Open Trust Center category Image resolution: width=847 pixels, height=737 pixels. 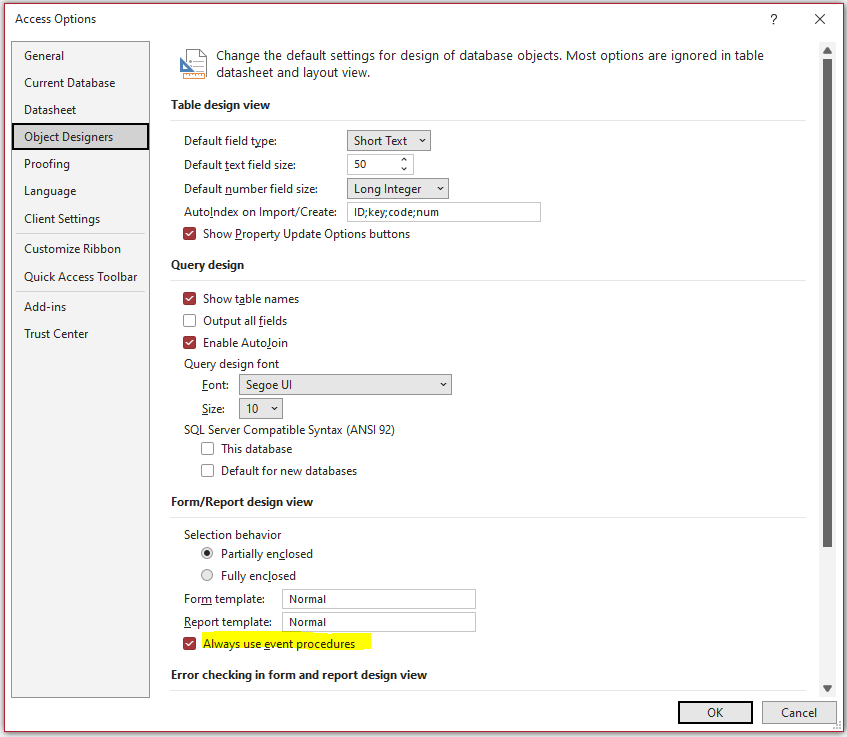(80, 334)
